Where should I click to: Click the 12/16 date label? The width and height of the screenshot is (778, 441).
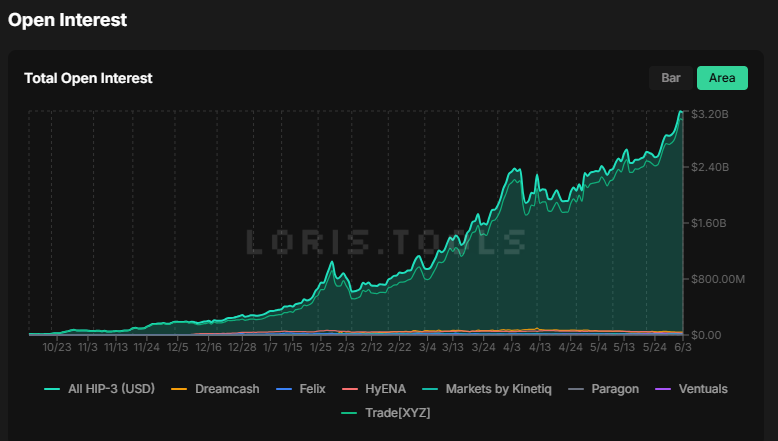[x=208, y=347]
